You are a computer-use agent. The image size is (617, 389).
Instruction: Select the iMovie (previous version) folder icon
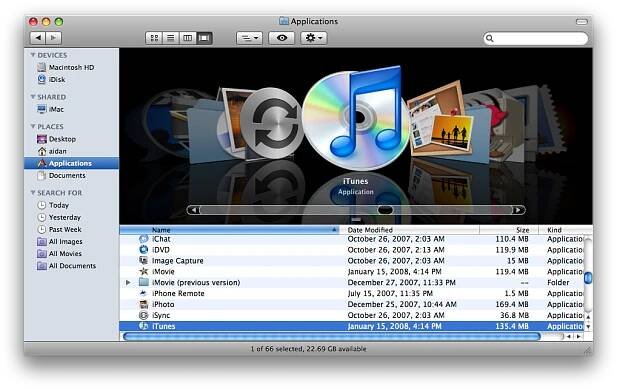click(x=144, y=282)
